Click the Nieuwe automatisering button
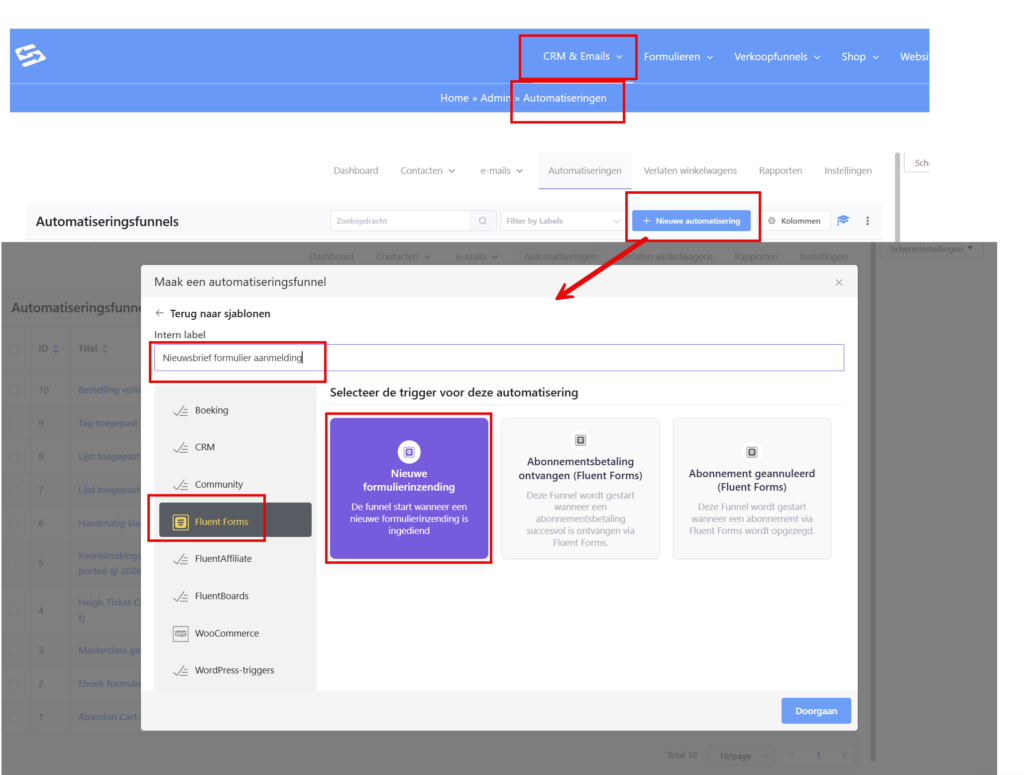Image resolution: width=1024 pixels, height=775 pixels. click(691, 221)
